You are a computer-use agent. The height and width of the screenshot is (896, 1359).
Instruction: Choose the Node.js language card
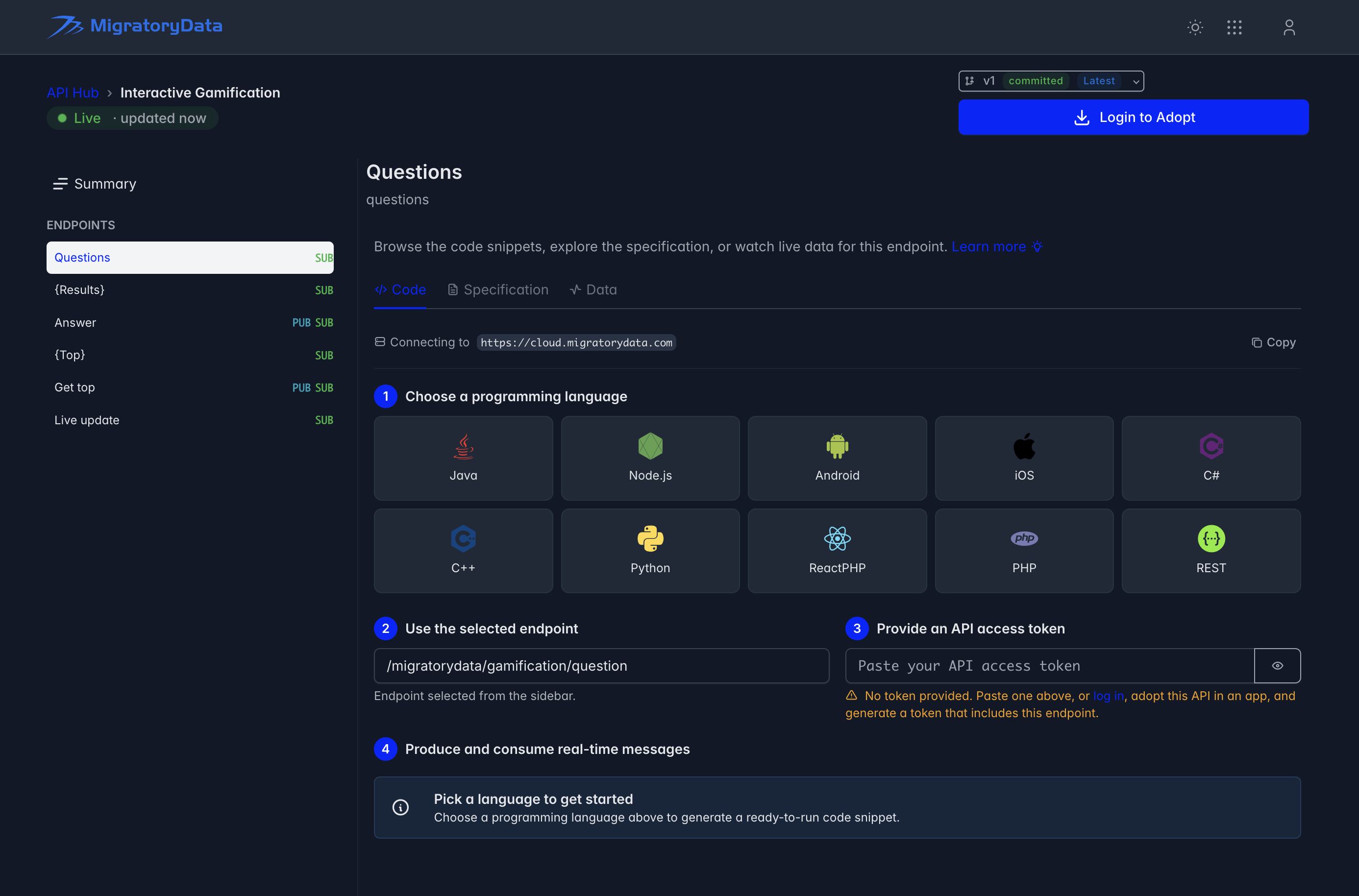point(650,458)
